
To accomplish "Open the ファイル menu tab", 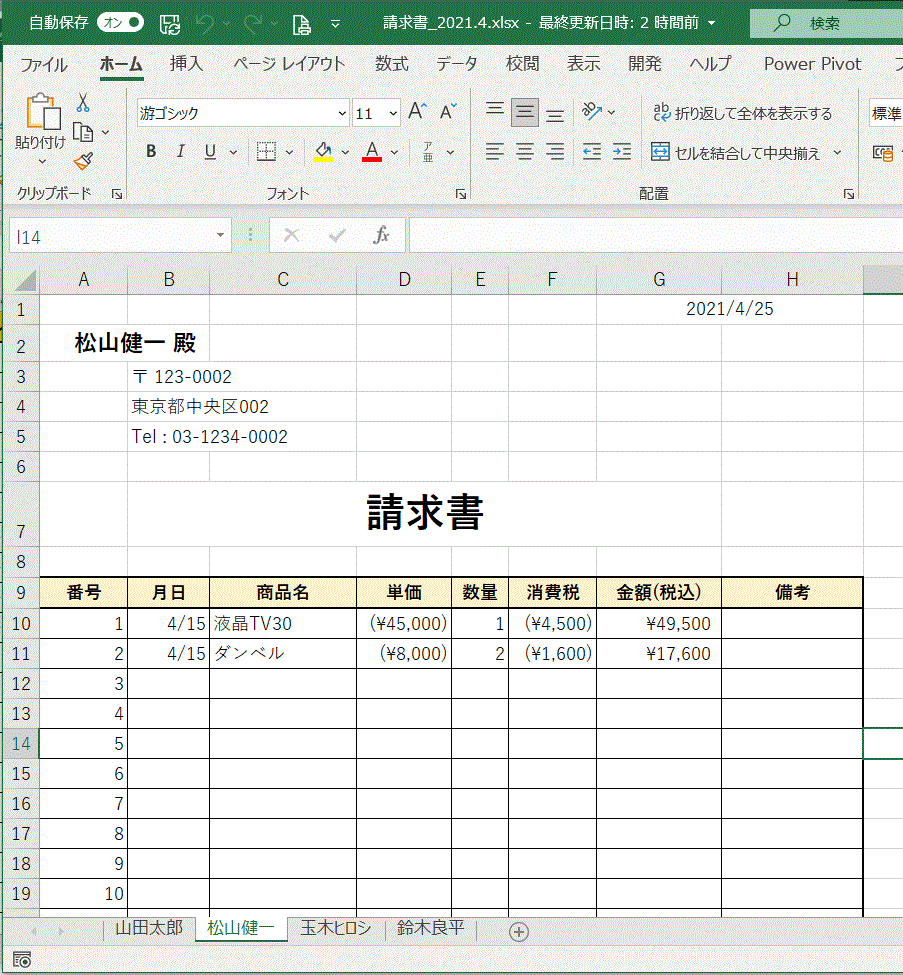I will click(43, 64).
